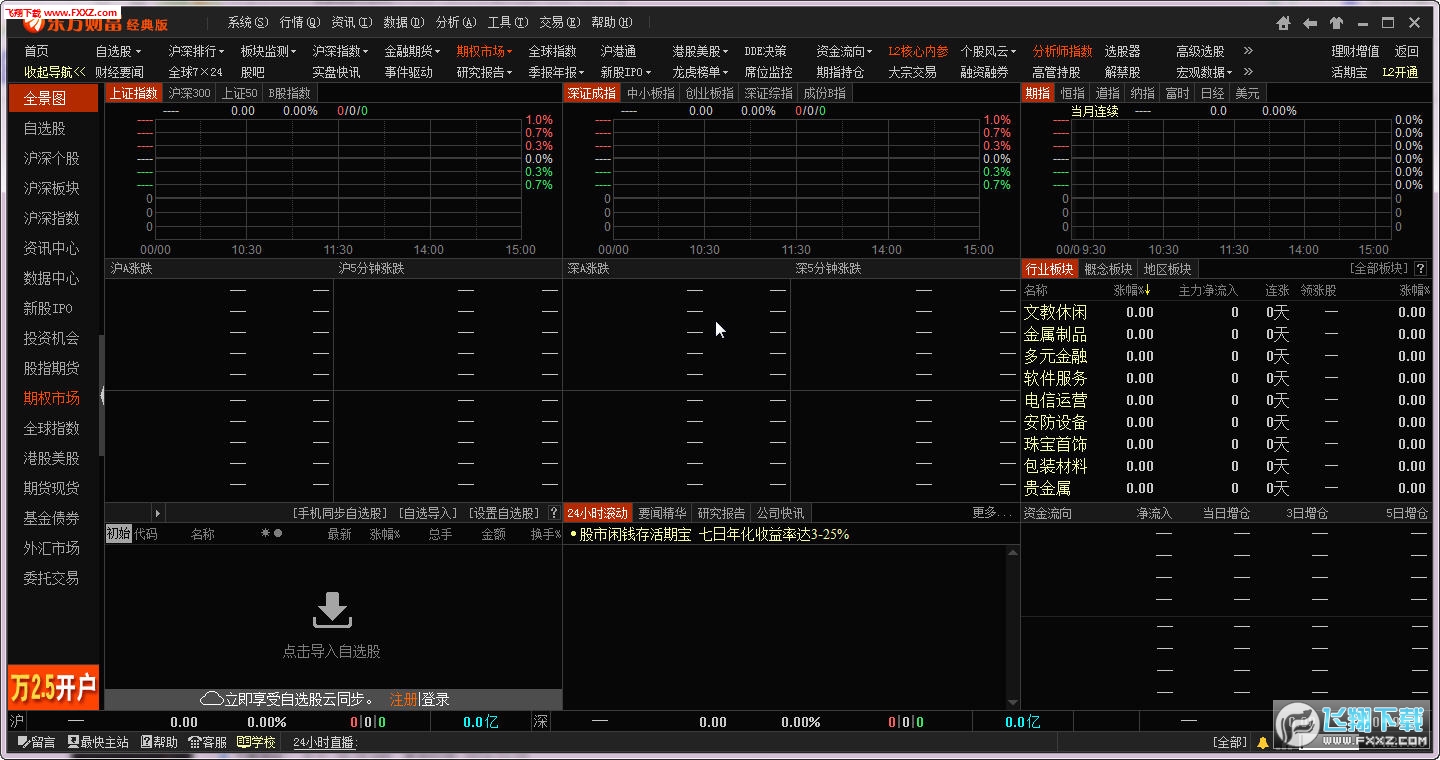Expand the first-row toolbar overflow chevrons

coord(1248,51)
